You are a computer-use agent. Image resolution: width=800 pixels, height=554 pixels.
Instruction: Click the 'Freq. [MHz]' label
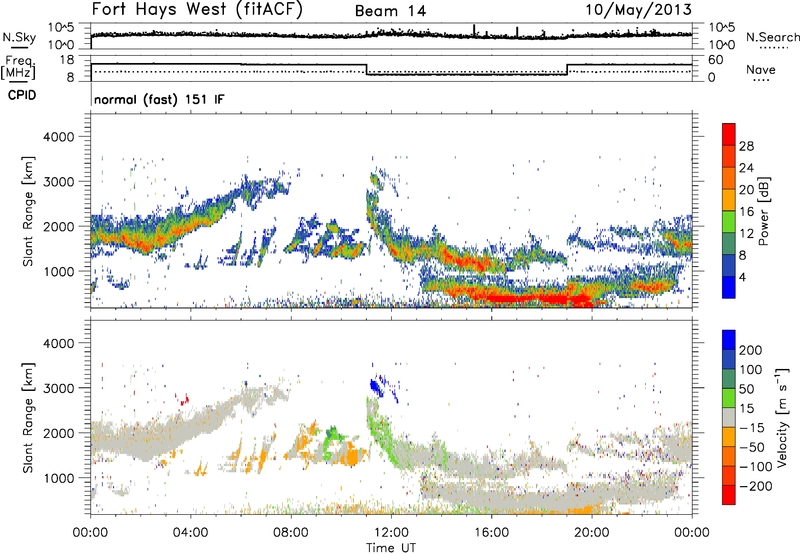click(x=19, y=67)
